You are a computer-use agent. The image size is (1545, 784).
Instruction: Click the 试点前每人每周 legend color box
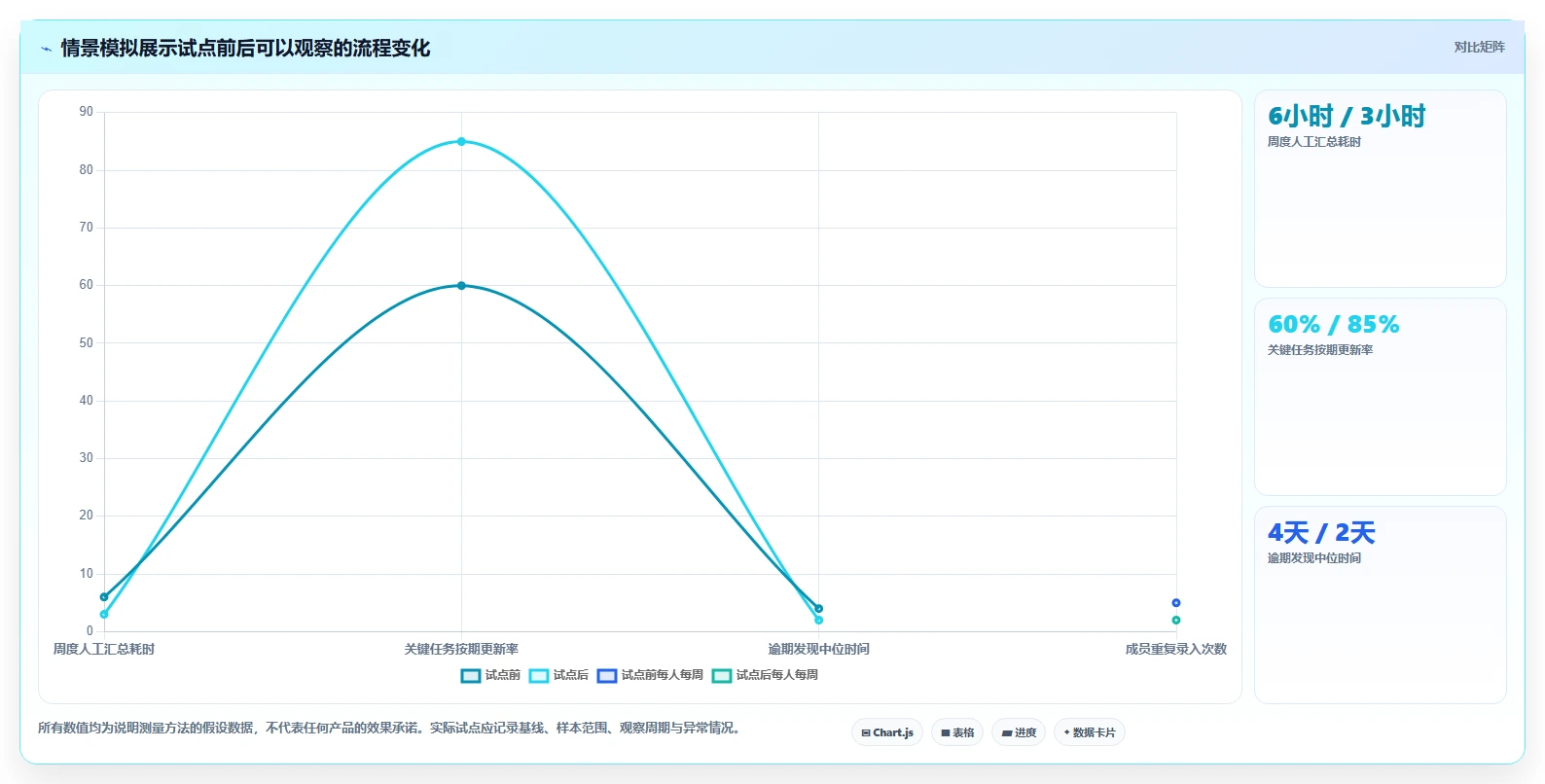tap(607, 676)
